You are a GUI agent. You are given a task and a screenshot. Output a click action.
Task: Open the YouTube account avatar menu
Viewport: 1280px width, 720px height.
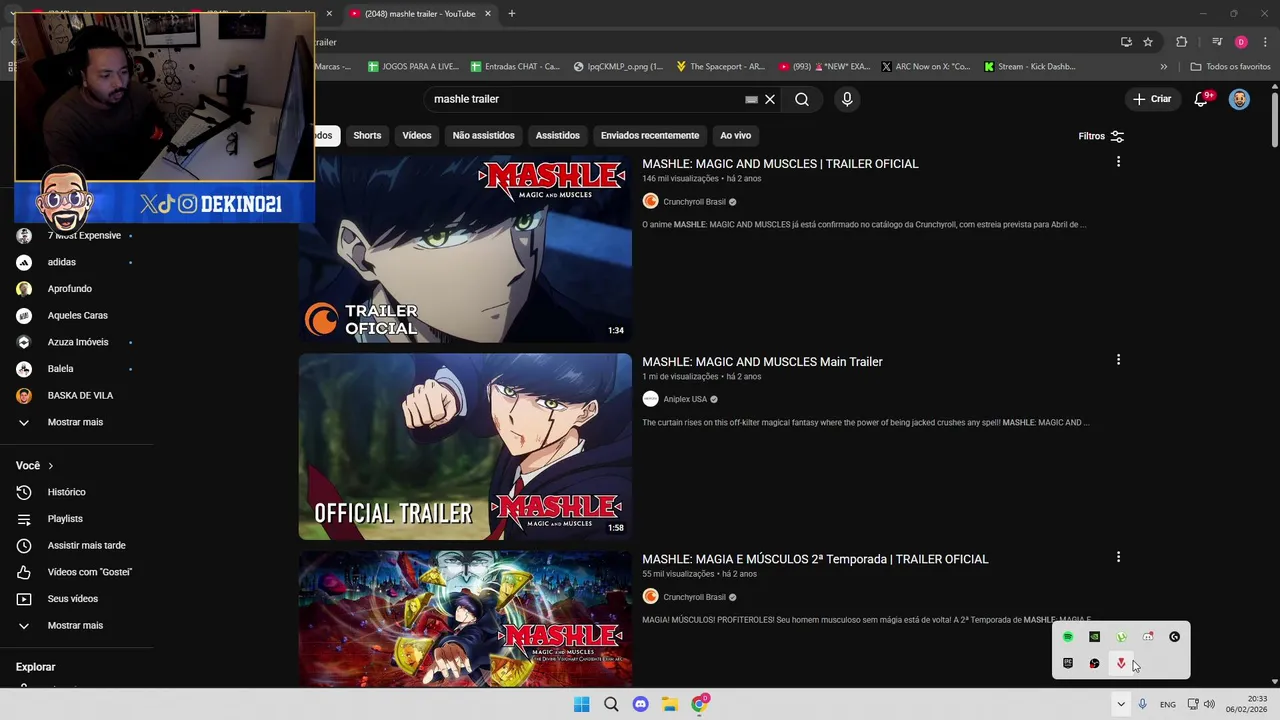coord(1239,99)
